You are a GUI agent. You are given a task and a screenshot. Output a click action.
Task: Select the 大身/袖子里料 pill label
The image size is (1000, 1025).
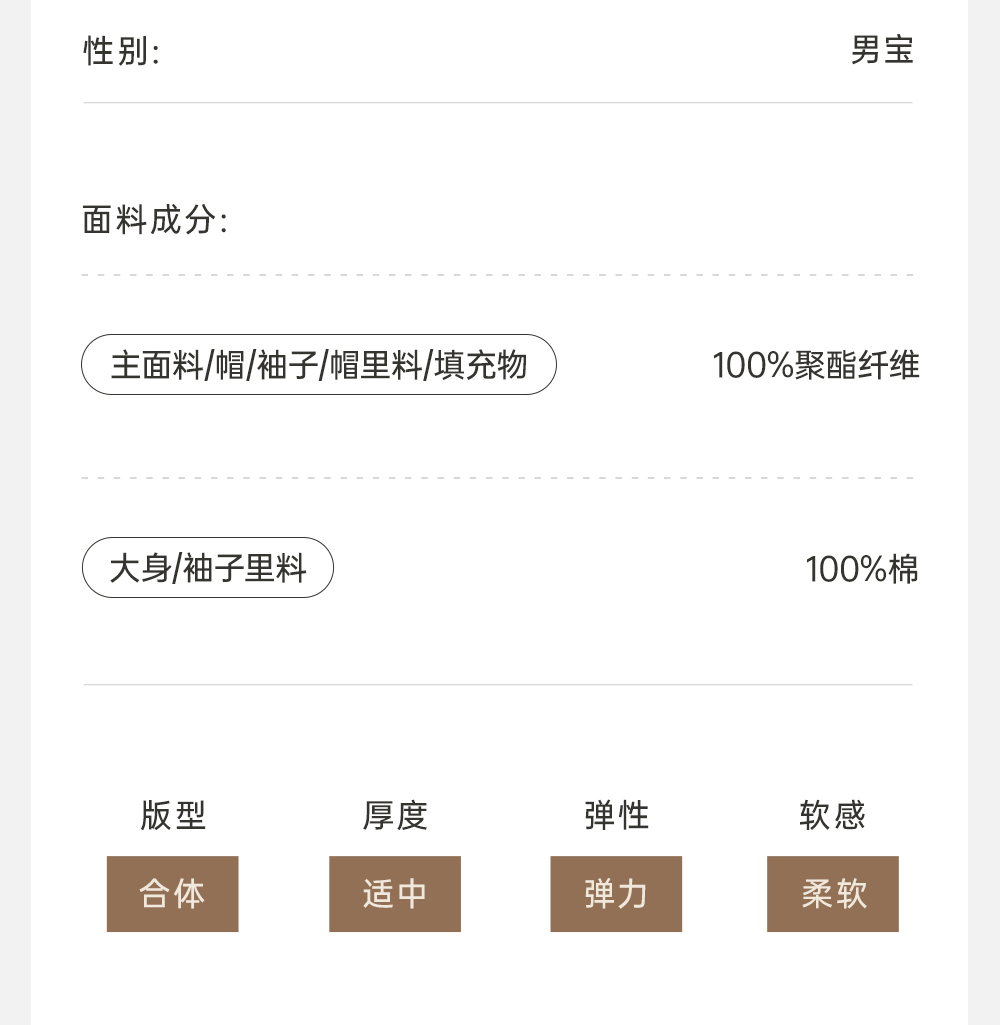207,569
